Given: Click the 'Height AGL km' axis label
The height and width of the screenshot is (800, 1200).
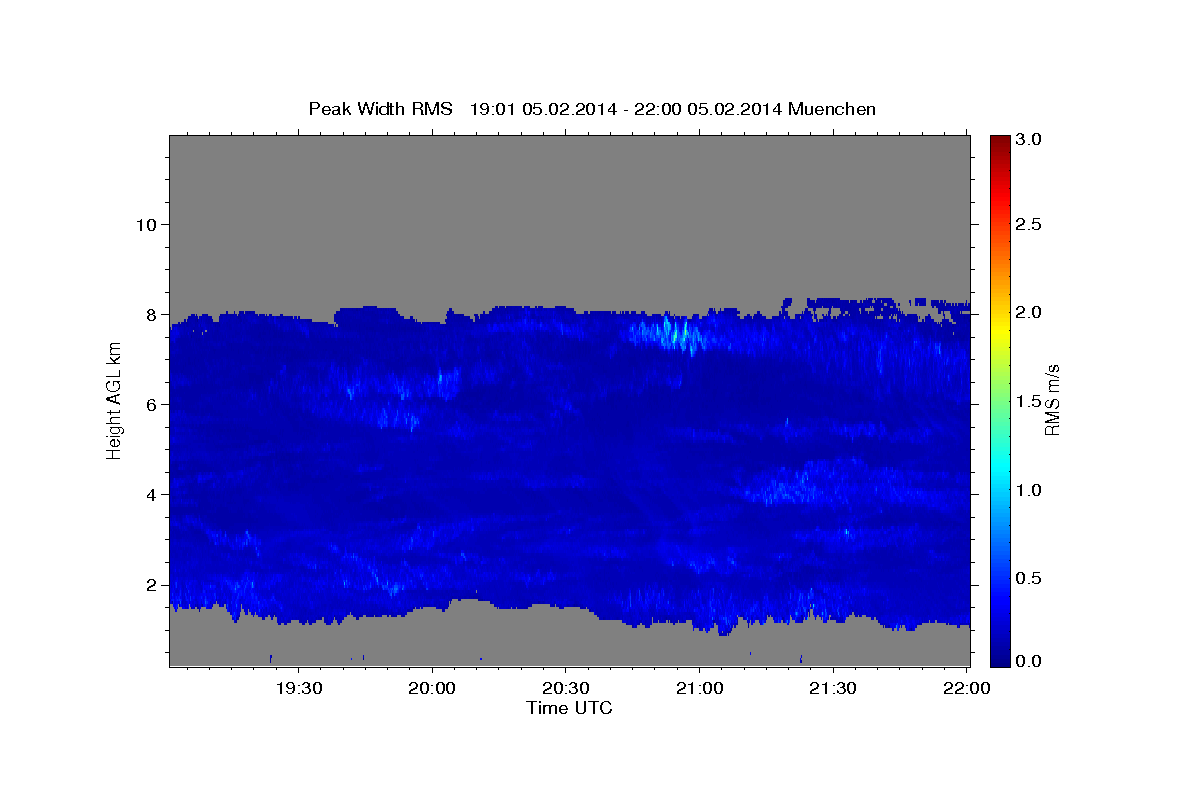Looking at the screenshot, I should [x=114, y=401].
